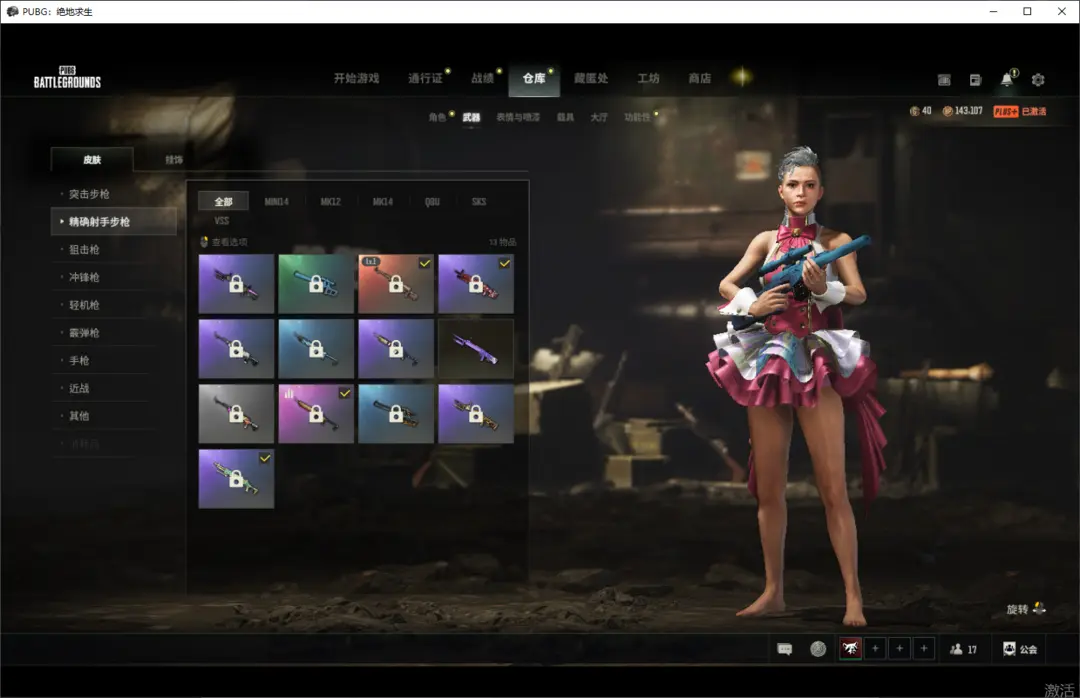This screenshot has width=1080, height=698.
Task: Click the grey round medal icon beside chat
Action: click(x=818, y=649)
